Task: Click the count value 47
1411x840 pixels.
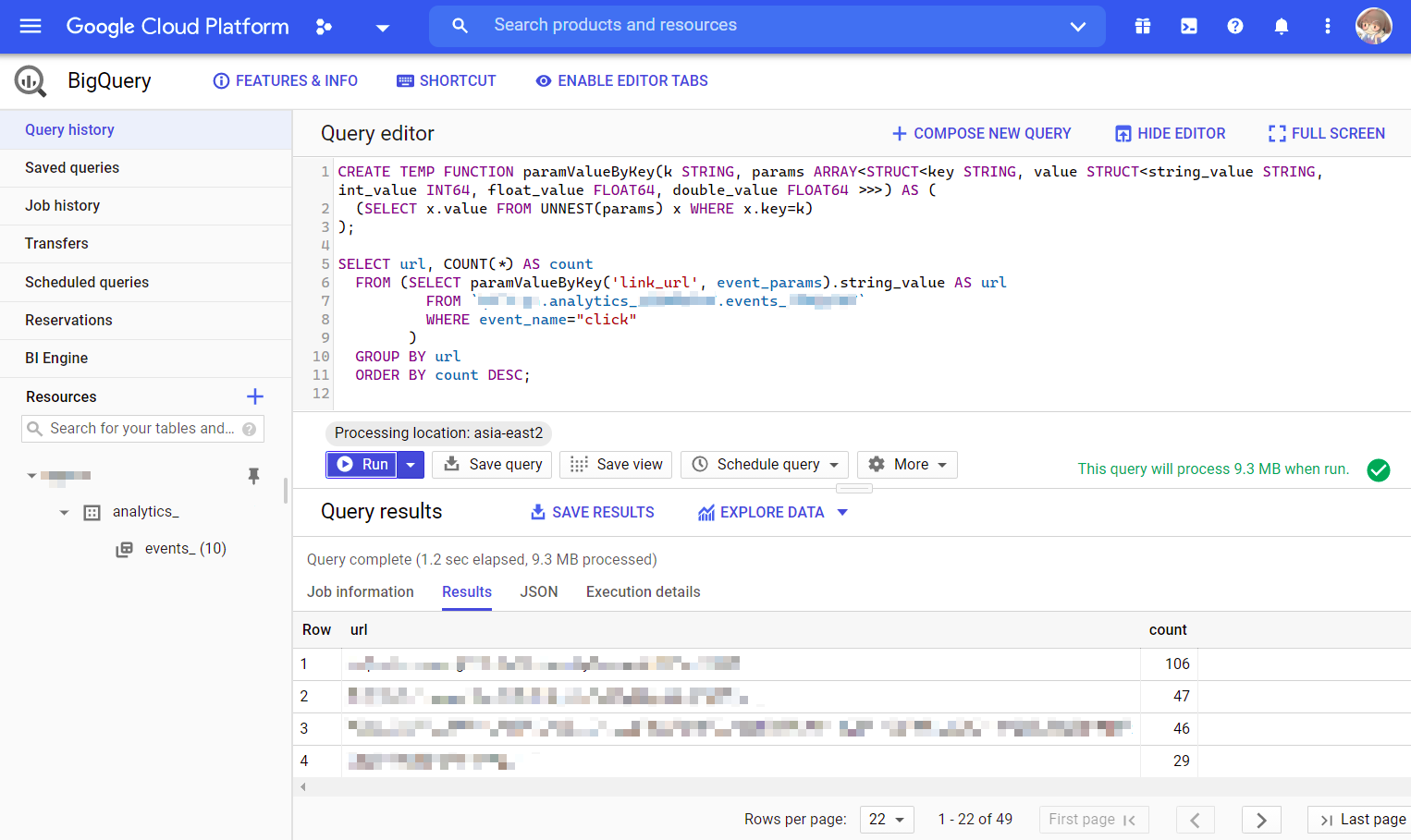Action: pos(1182,697)
